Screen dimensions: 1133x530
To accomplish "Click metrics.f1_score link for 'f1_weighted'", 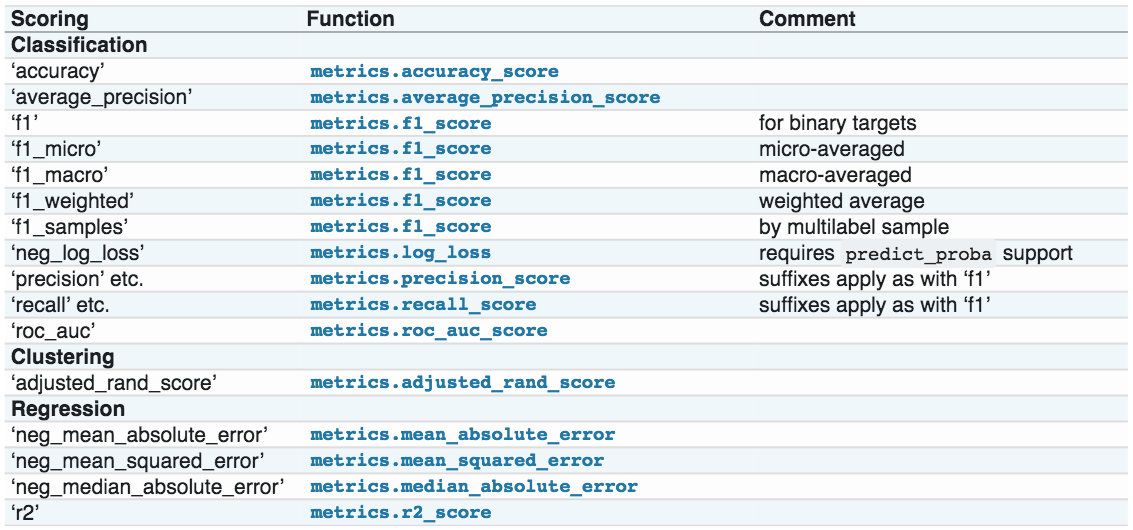I will pos(400,201).
